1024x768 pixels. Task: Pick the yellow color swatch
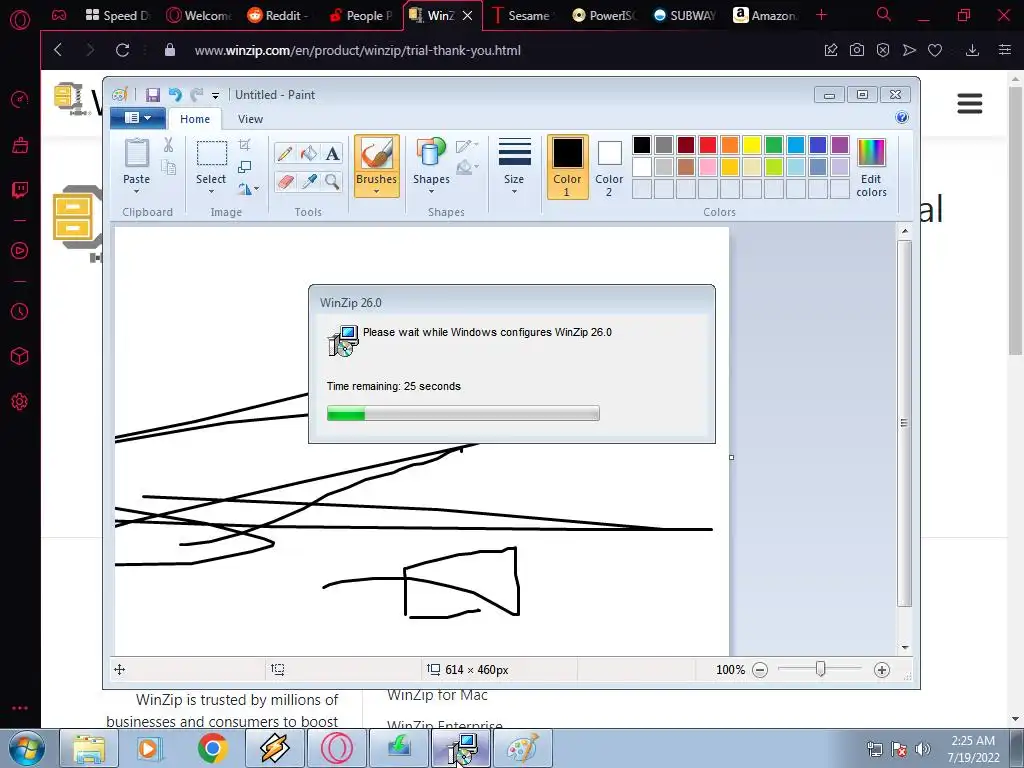[x=752, y=145]
